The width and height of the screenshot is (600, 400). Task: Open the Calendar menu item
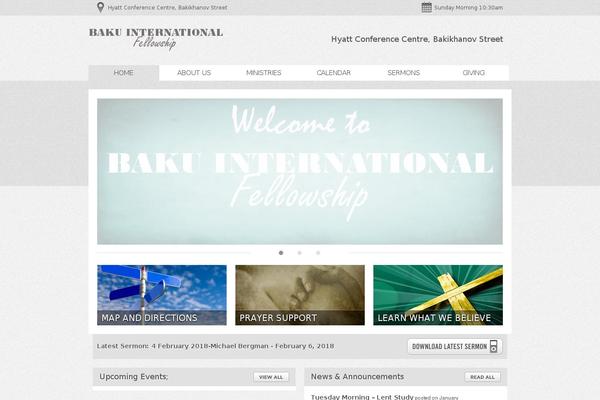333,73
